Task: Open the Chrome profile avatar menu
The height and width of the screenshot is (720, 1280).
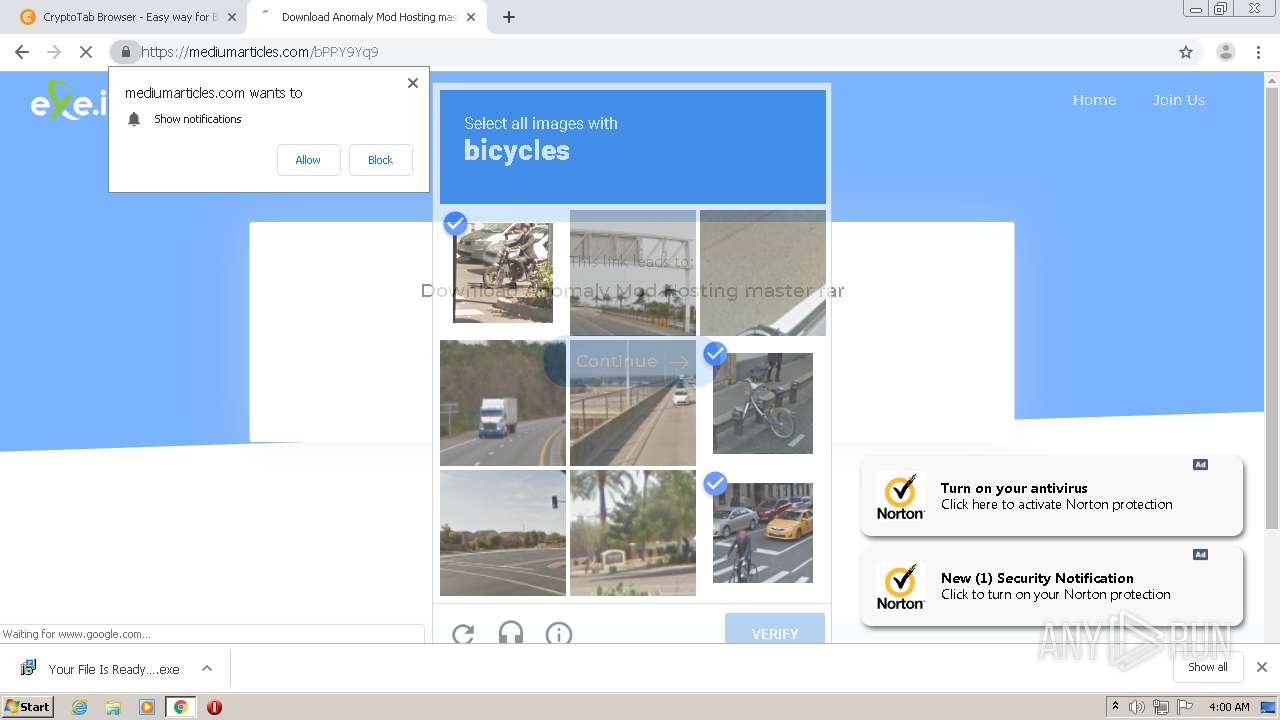Action: (x=1225, y=52)
